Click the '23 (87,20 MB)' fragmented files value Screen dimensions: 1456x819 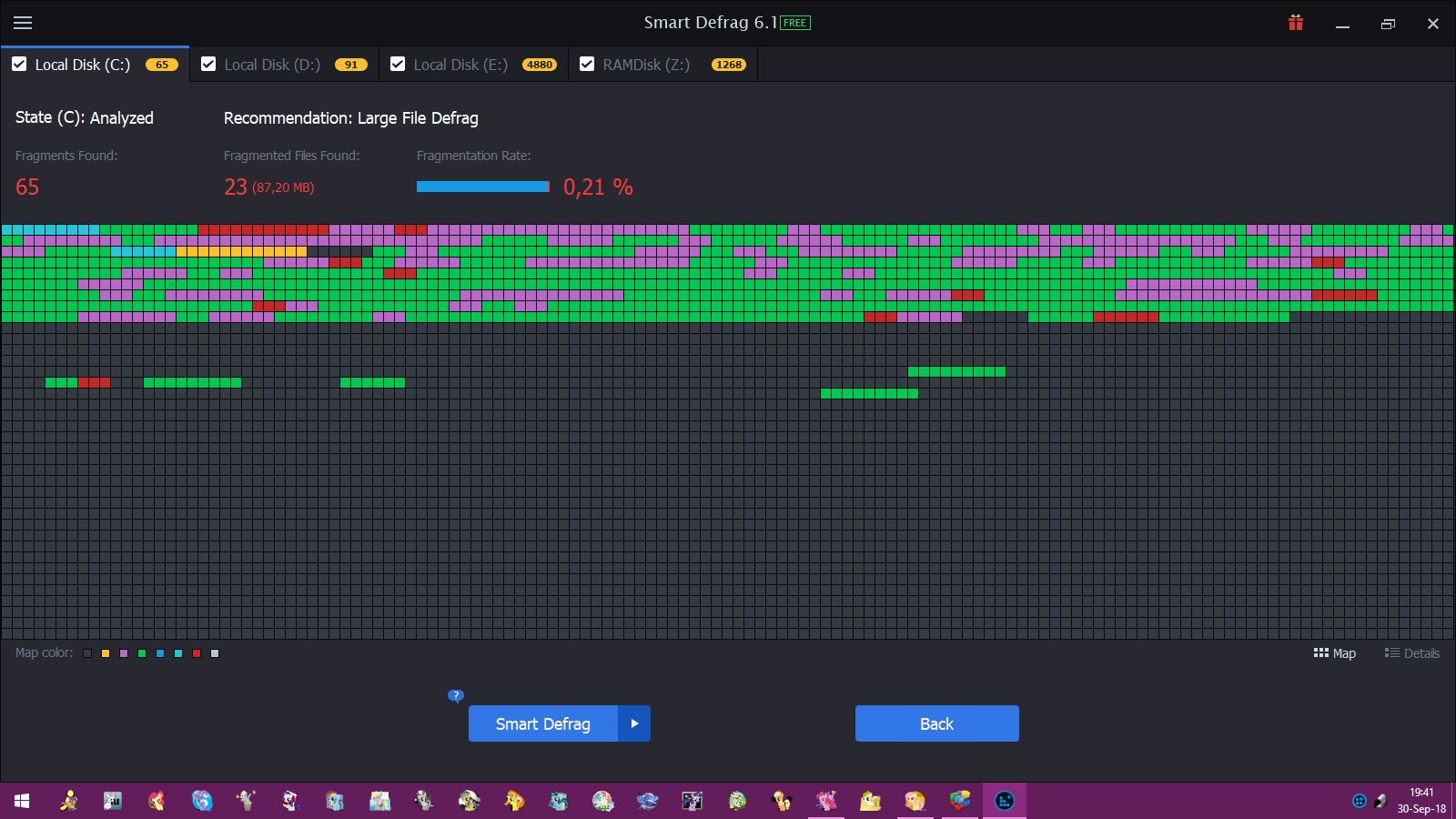[x=269, y=187]
